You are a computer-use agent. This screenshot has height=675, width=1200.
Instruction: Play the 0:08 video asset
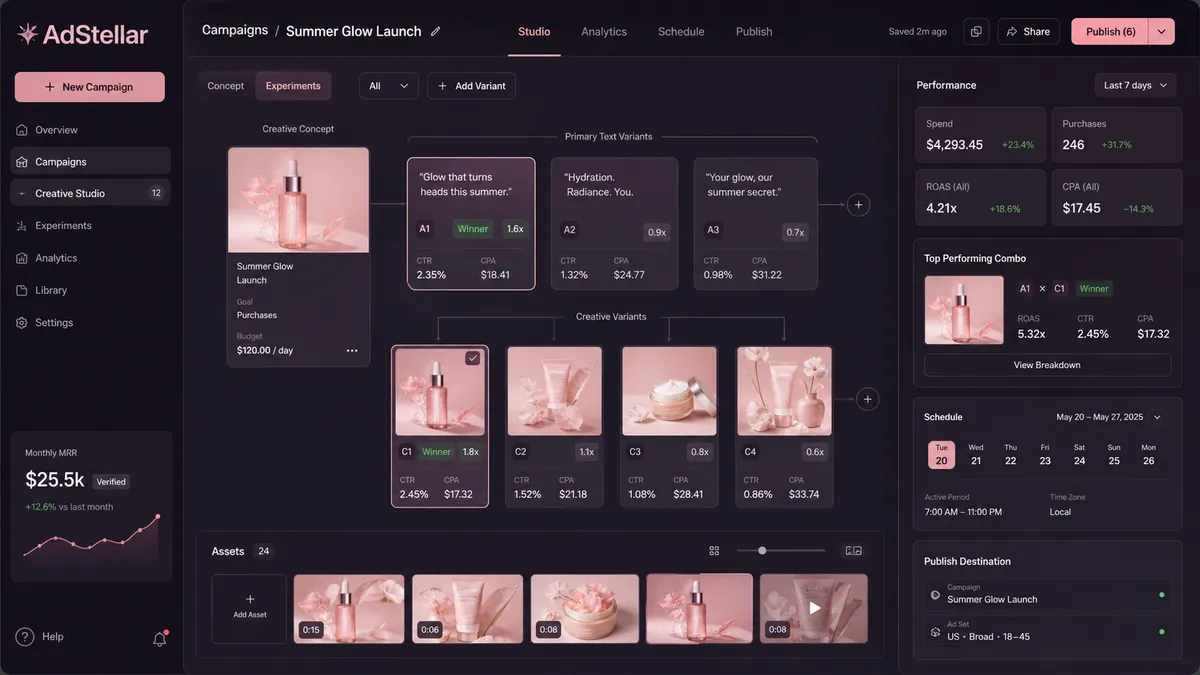(814, 608)
